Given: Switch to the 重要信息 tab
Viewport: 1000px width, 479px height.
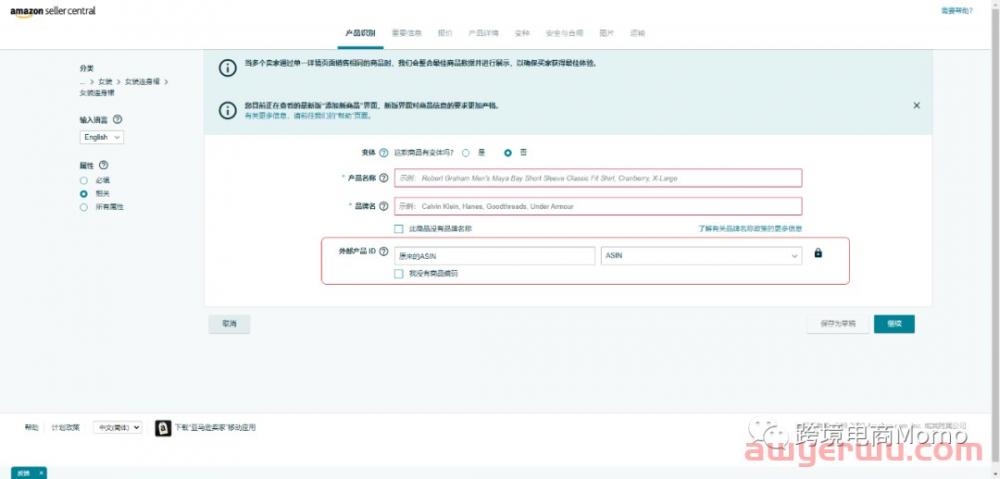Looking at the screenshot, I should click(x=406, y=33).
